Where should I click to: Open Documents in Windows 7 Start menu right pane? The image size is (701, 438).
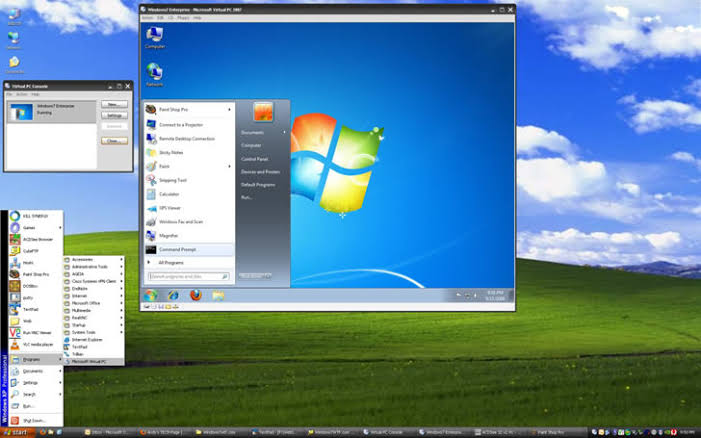tap(253, 133)
